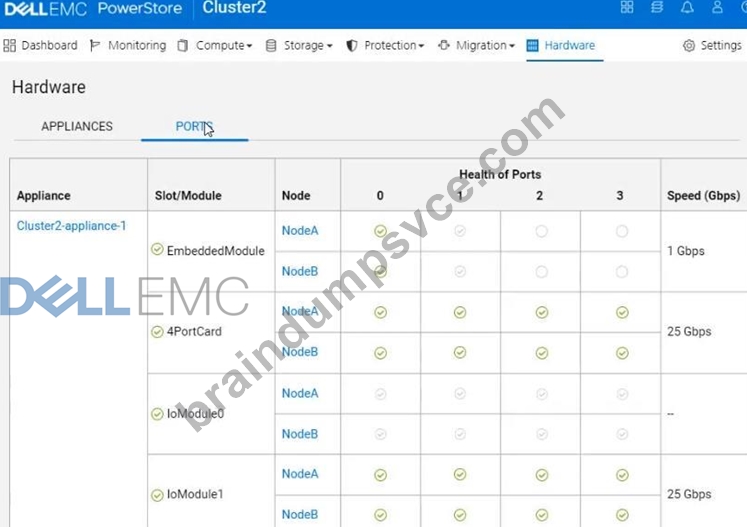Click the grid apps icon in top bar
This screenshot has height=527, width=747.
(x=627, y=7)
